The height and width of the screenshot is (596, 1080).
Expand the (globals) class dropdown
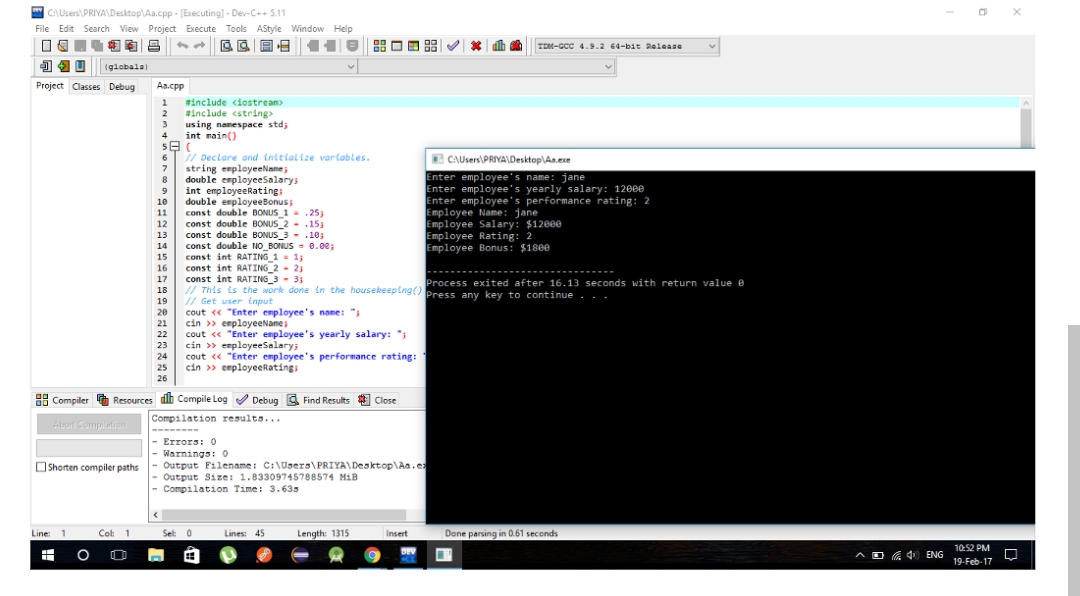350,67
